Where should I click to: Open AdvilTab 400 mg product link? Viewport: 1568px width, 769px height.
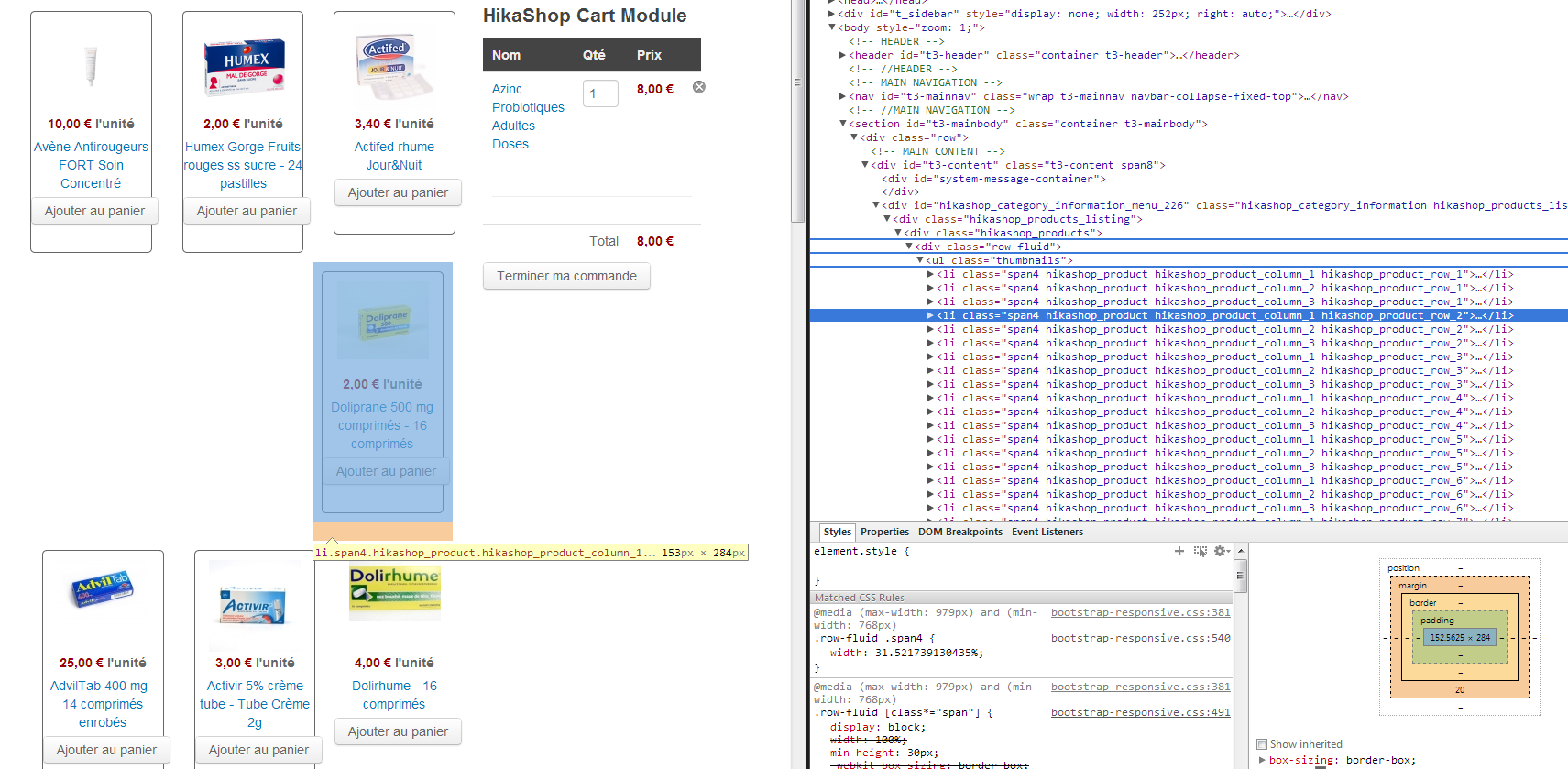pyautogui.click(x=103, y=704)
